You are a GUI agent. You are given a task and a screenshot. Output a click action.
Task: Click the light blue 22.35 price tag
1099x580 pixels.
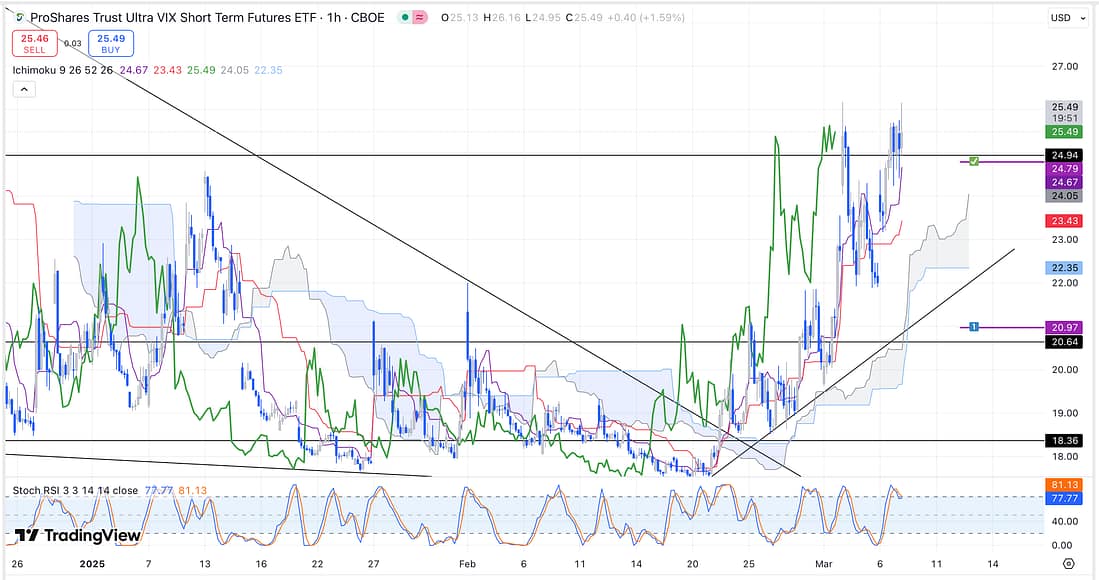(x=1064, y=268)
